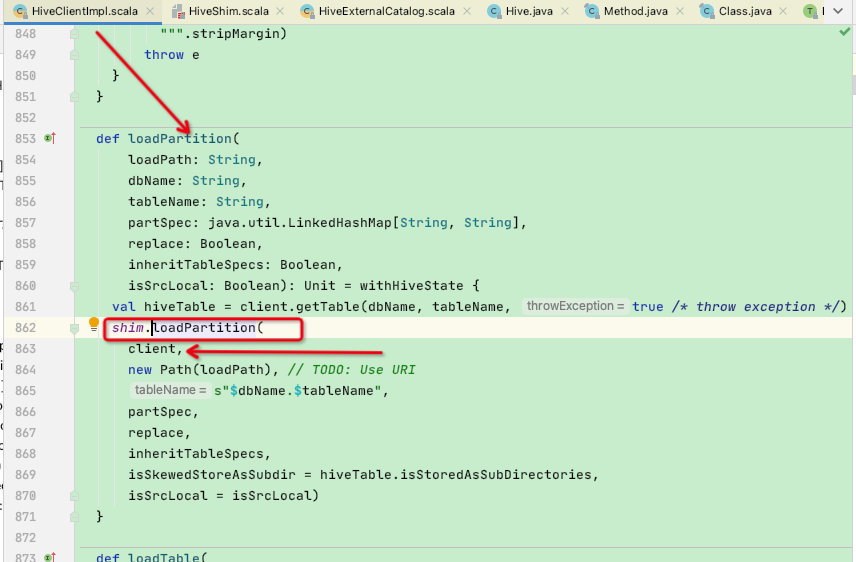This screenshot has width=856, height=562.
Task: Click 'withHiveState' on line 860
Action: tap(412, 286)
